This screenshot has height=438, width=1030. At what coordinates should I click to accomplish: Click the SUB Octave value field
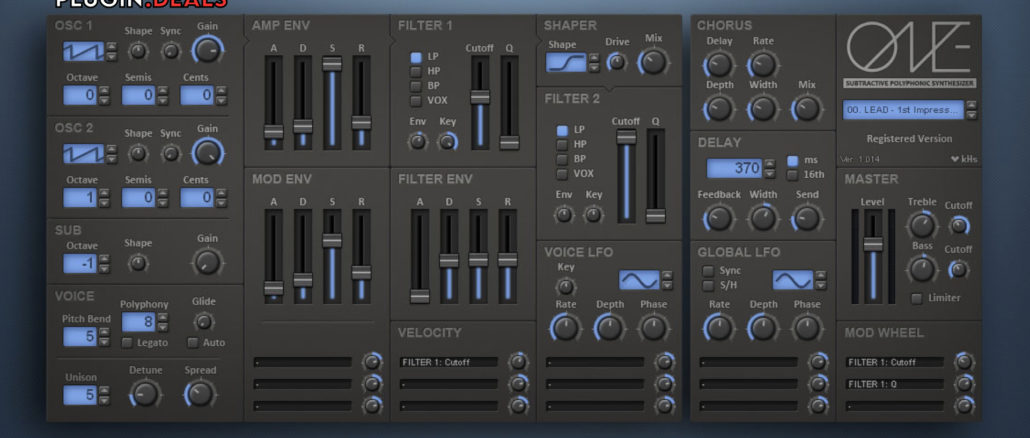tap(80, 263)
